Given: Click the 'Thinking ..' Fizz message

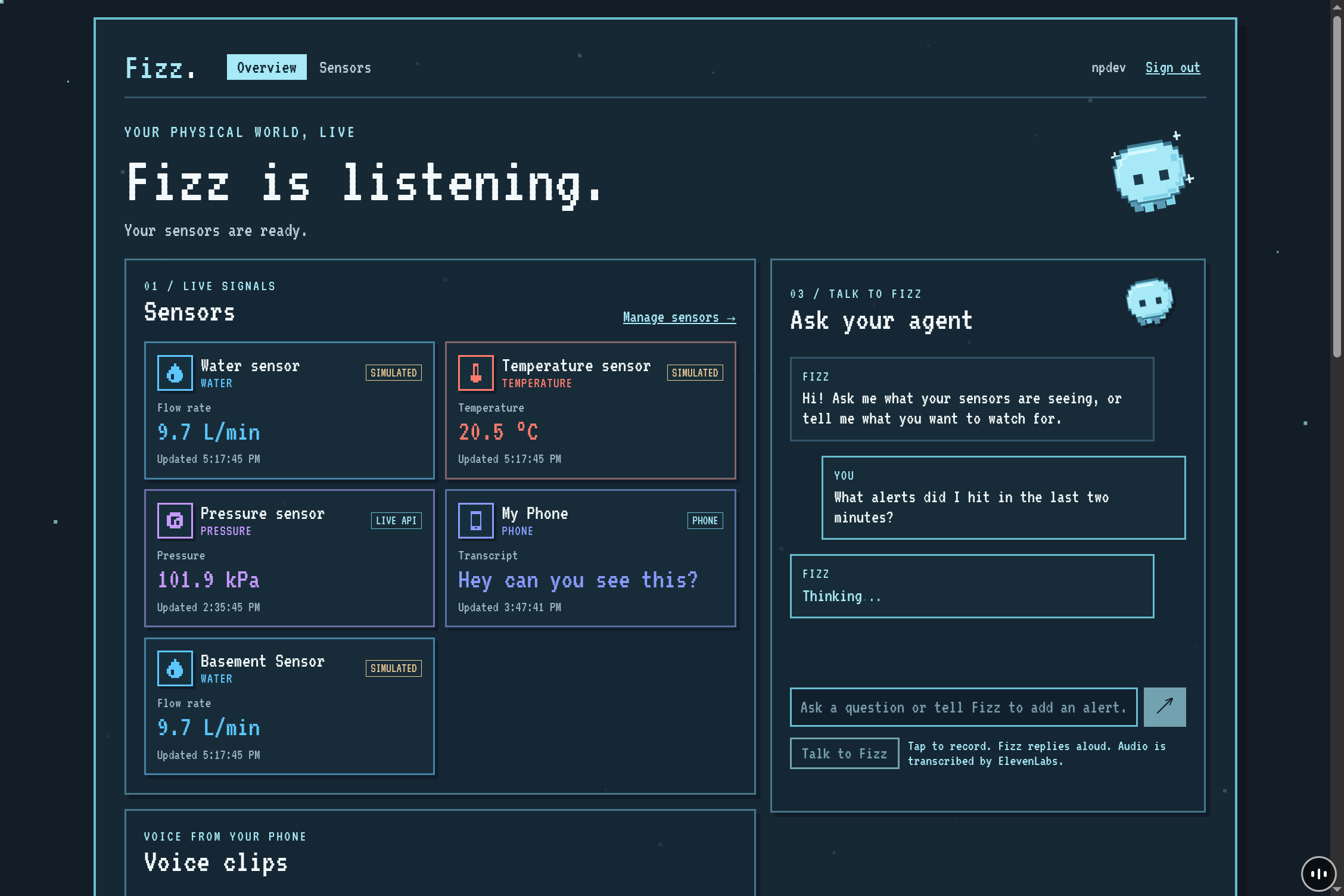Looking at the screenshot, I should click(x=972, y=586).
